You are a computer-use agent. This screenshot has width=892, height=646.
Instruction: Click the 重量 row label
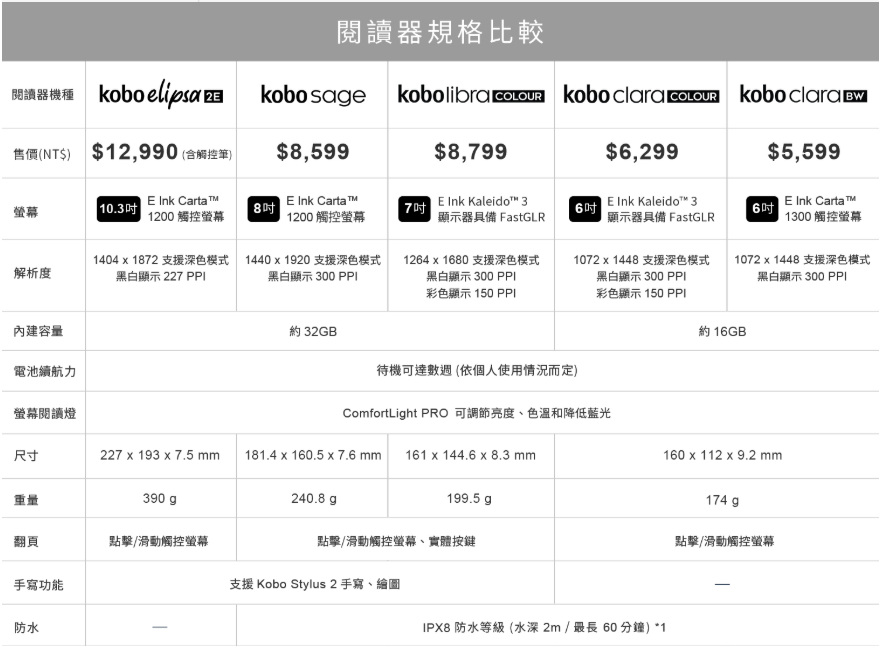coord(26,500)
